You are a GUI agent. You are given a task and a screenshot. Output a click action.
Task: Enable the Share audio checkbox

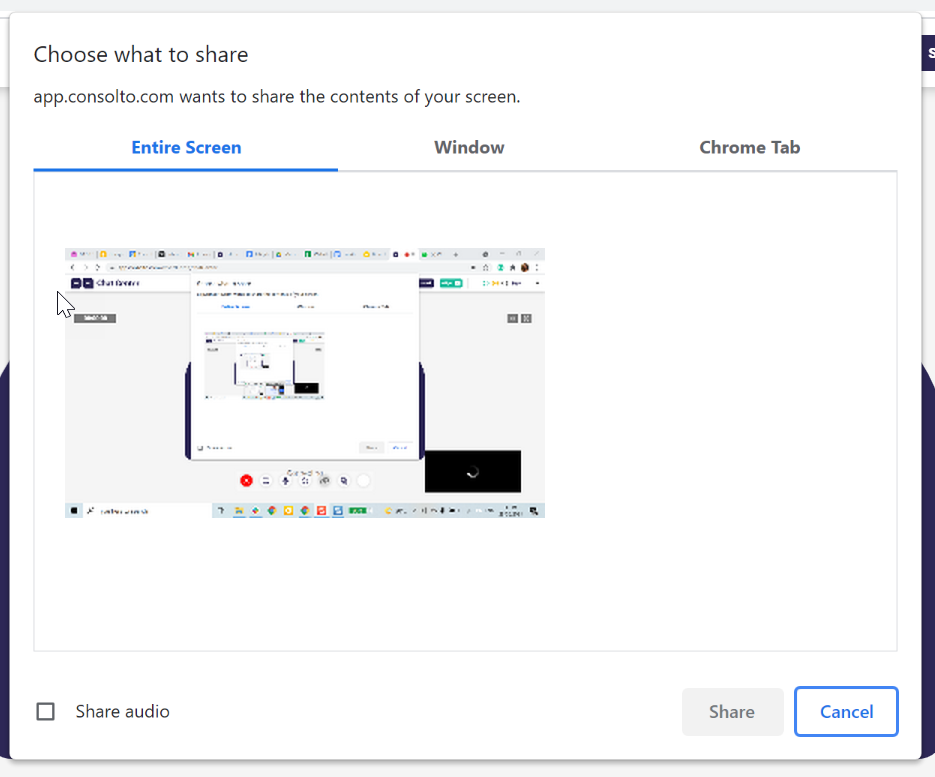(x=45, y=711)
